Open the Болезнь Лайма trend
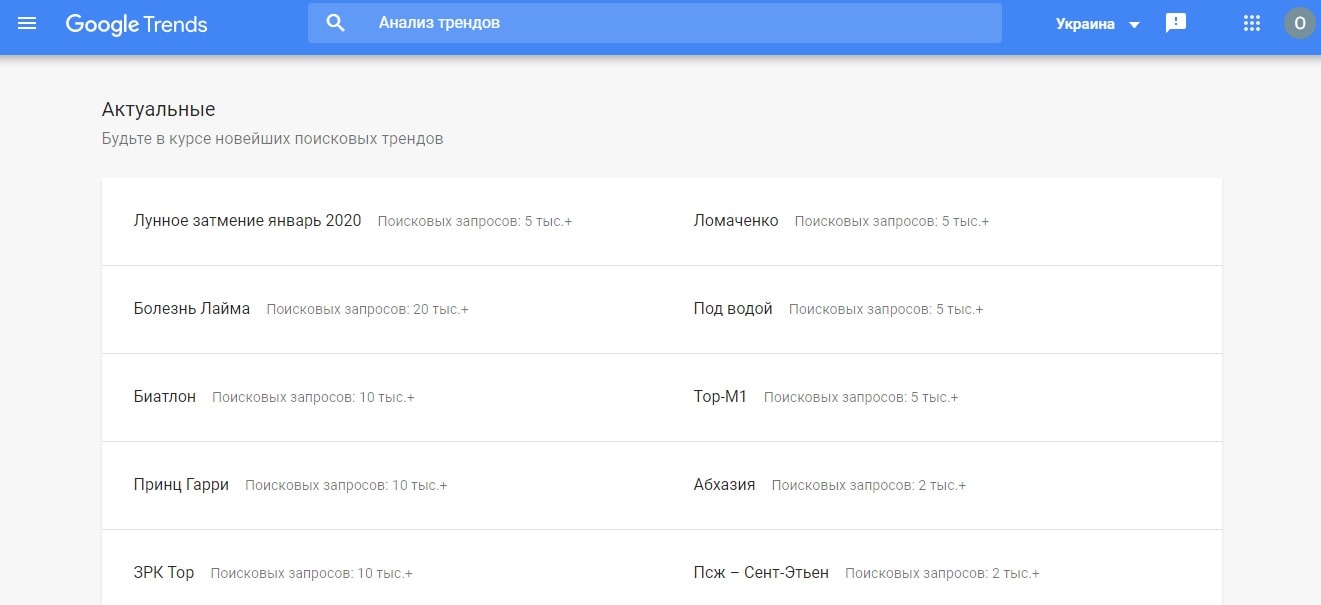The height and width of the screenshot is (605, 1321). click(x=192, y=309)
